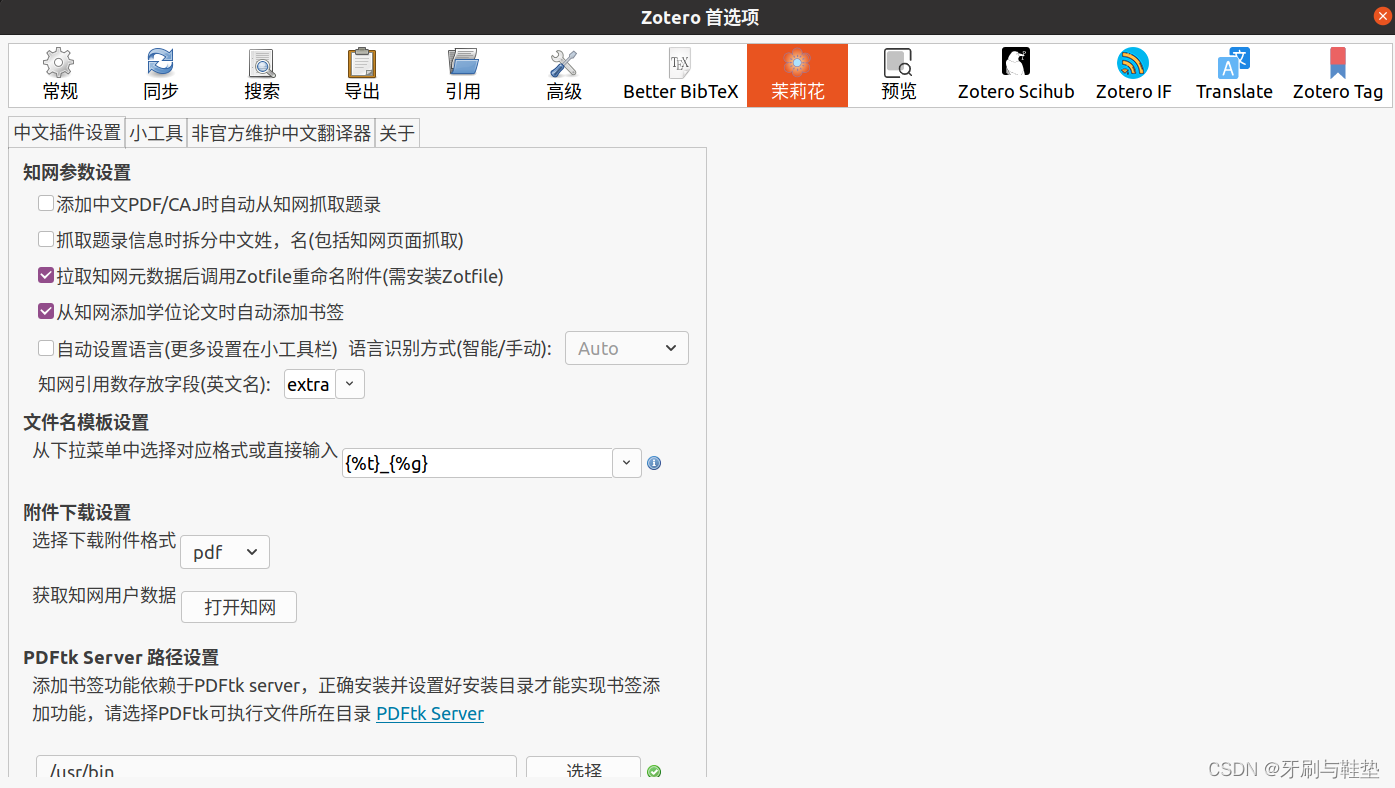Open the Better BibTeX preferences pane
The height and width of the screenshot is (788, 1395).
[680, 75]
